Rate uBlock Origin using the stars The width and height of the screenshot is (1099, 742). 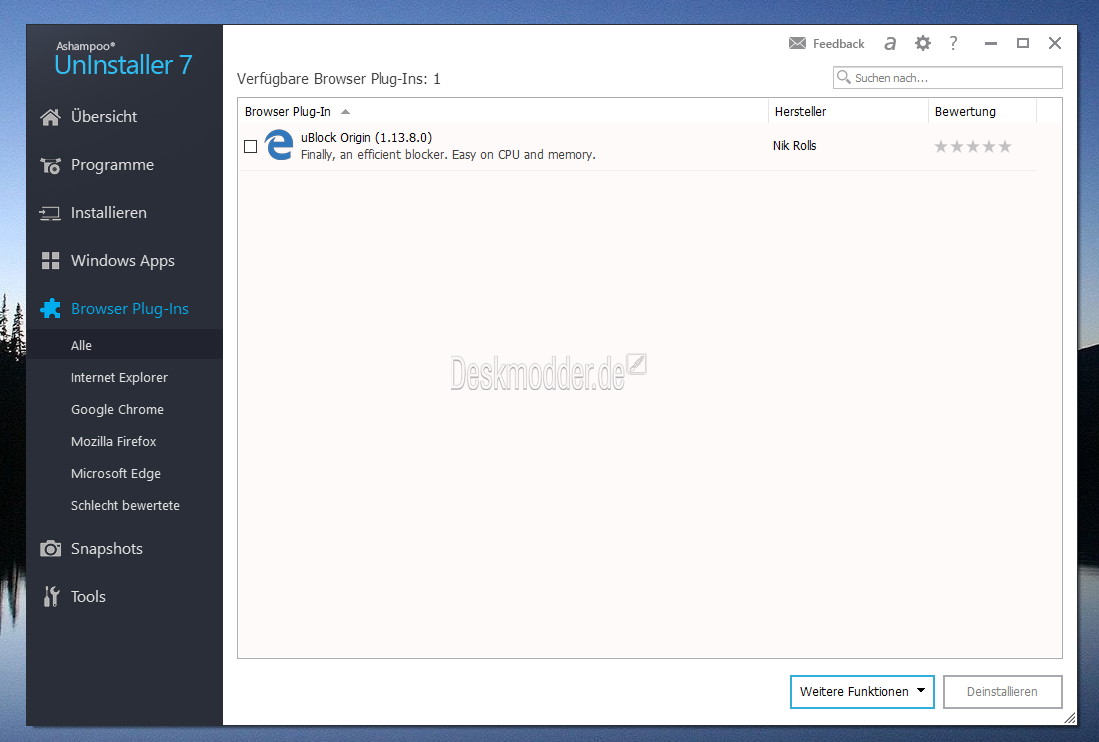point(973,146)
